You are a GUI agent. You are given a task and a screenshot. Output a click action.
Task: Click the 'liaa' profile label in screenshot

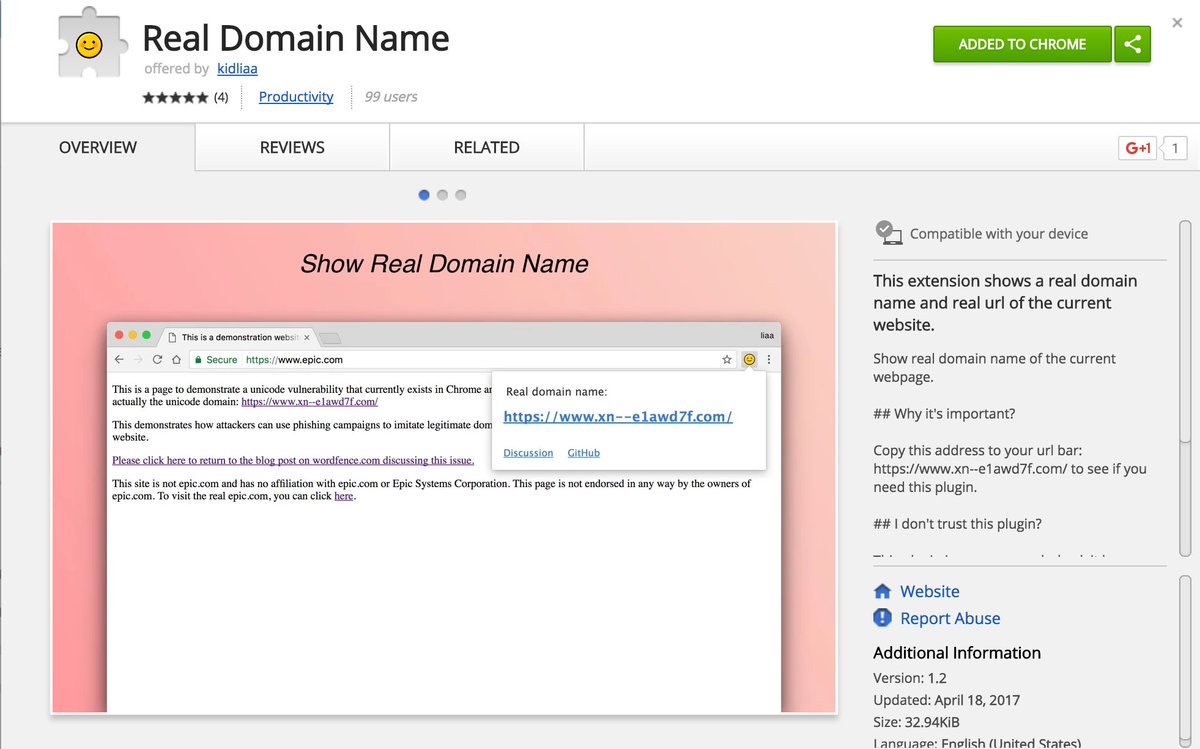767,336
